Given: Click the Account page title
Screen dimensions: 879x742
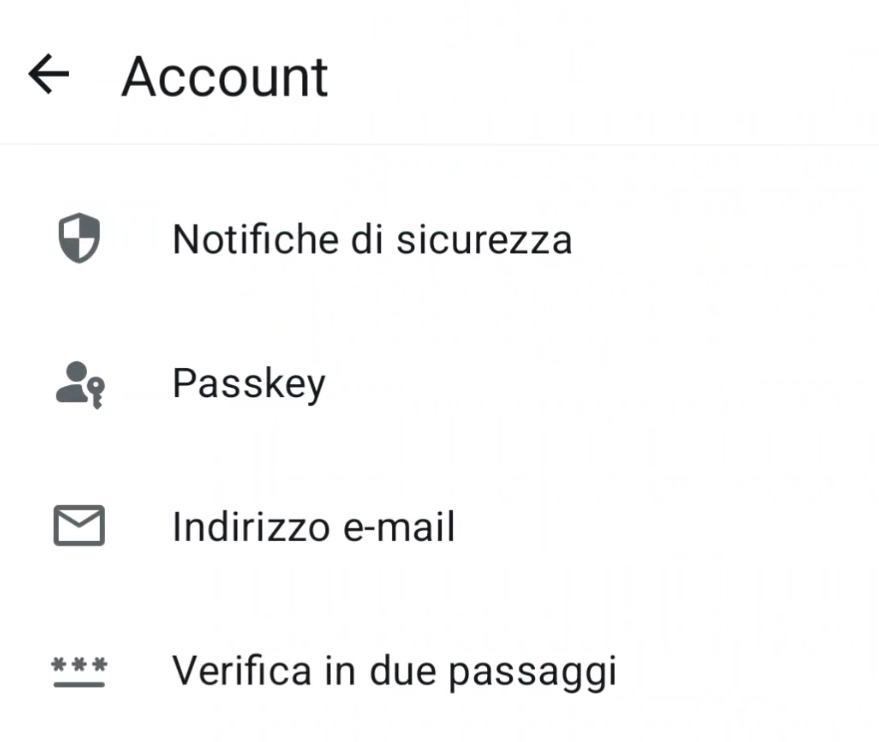Looking at the screenshot, I should (x=224, y=77).
